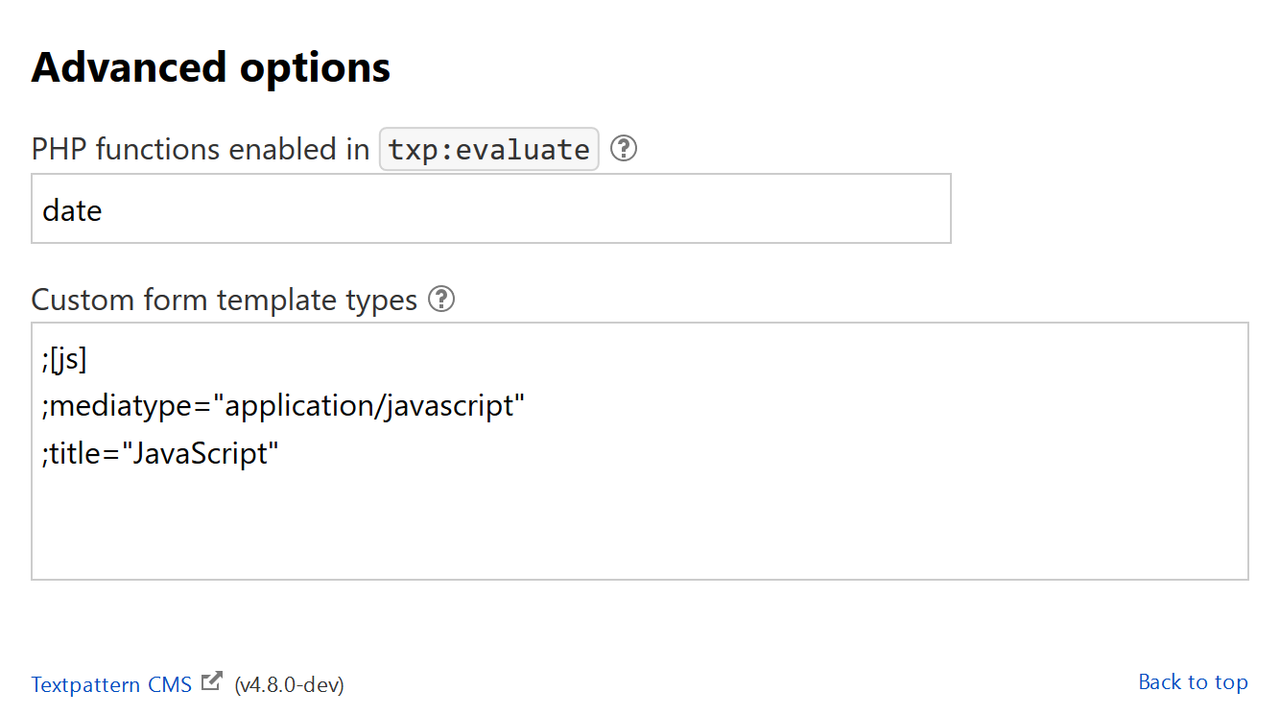Focus the Custom form template types textarea
The height and width of the screenshot is (720, 1280).
click(x=640, y=451)
